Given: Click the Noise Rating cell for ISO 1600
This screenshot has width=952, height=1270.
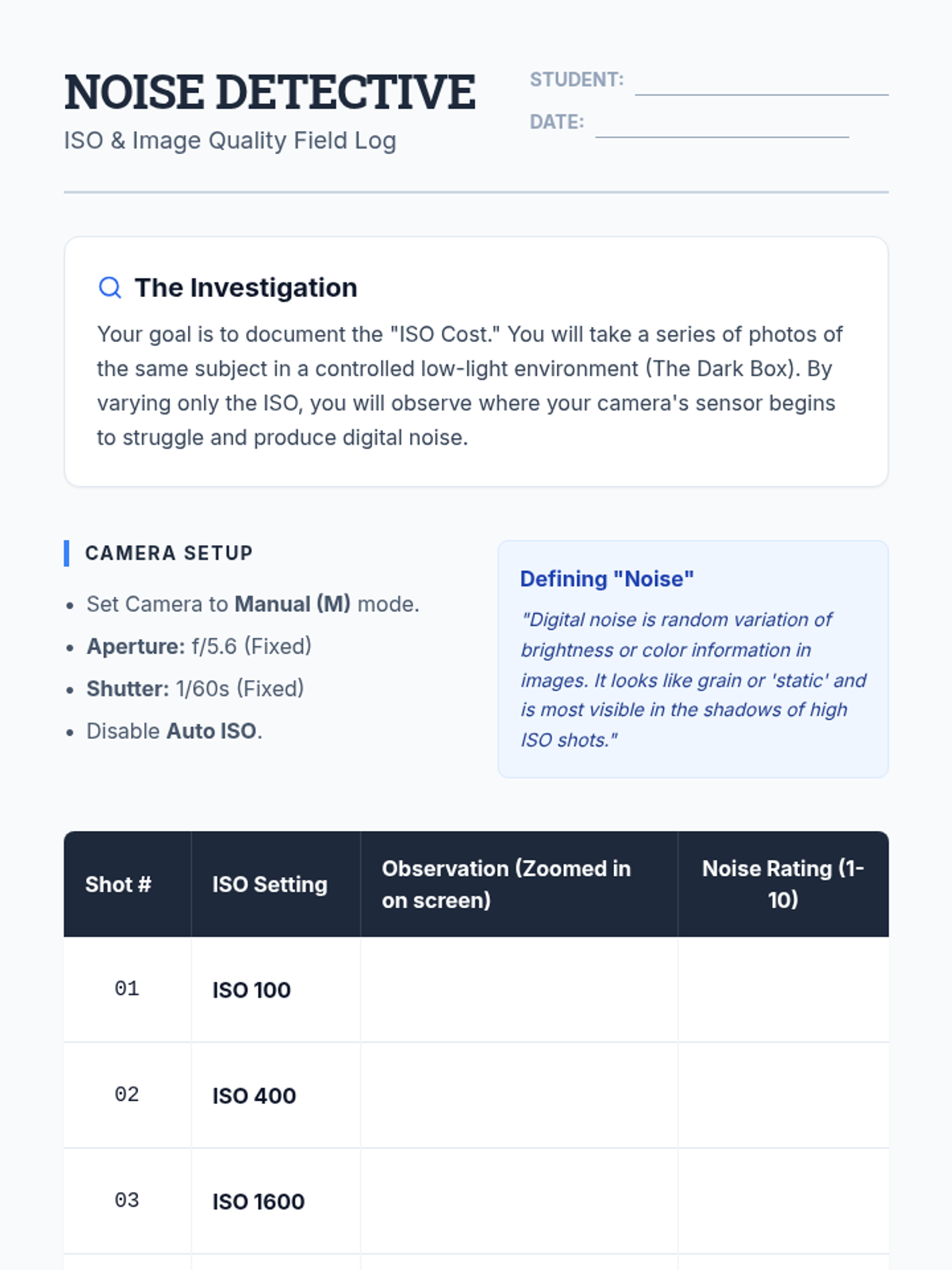Looking at the screenshot, I should point(783,1201).
